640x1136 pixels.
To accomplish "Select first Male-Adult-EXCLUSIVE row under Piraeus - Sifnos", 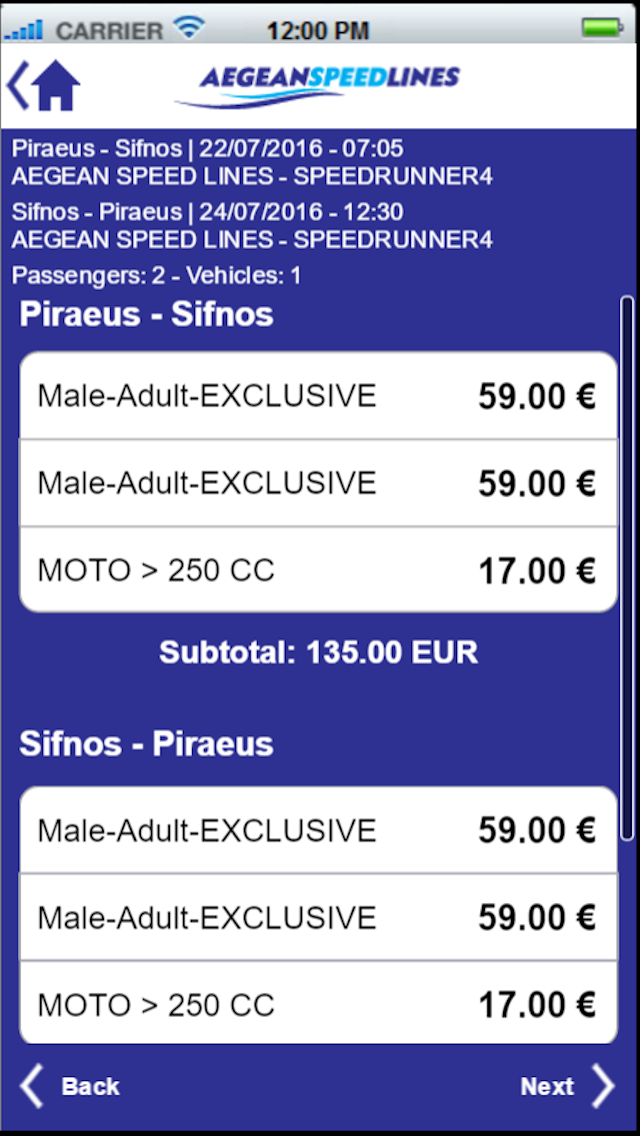I will [x=318, y=396].
